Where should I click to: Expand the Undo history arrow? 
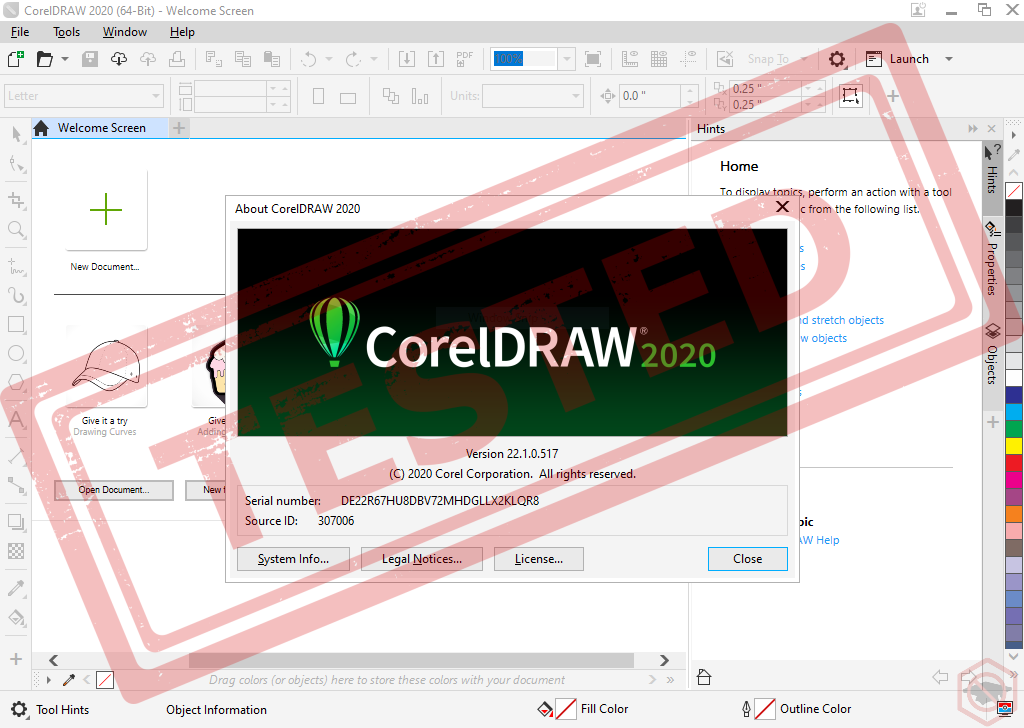coord(328,59)
